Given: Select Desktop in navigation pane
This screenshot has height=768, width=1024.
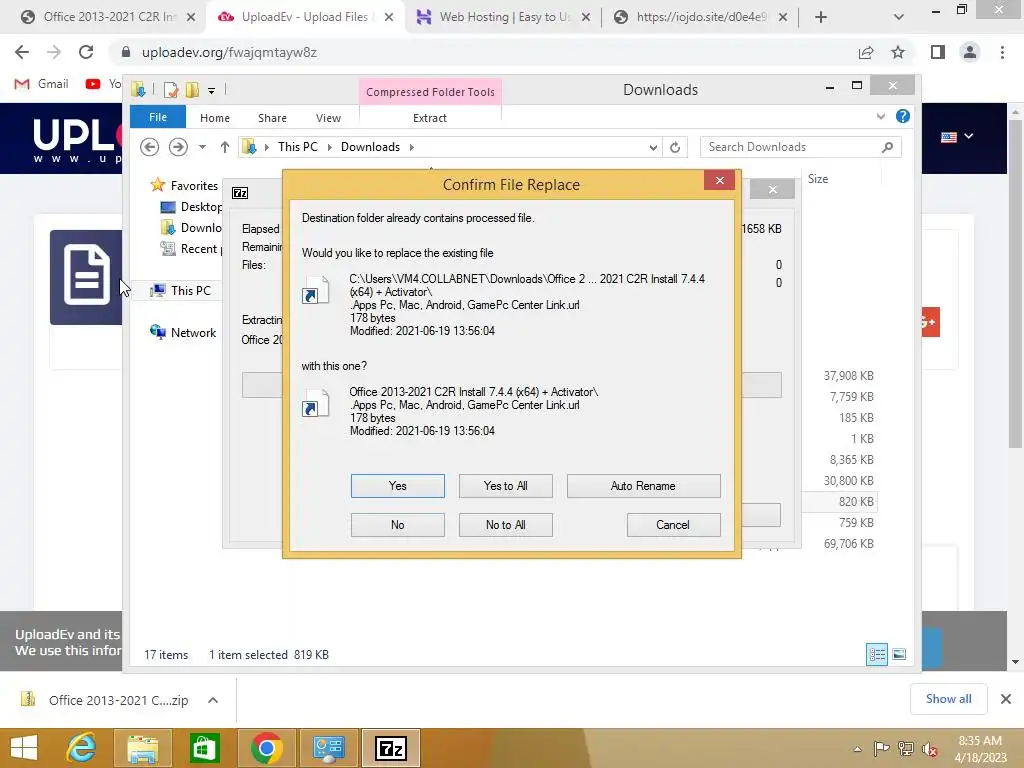Looking at the screenshot, I should pos(191,207).
